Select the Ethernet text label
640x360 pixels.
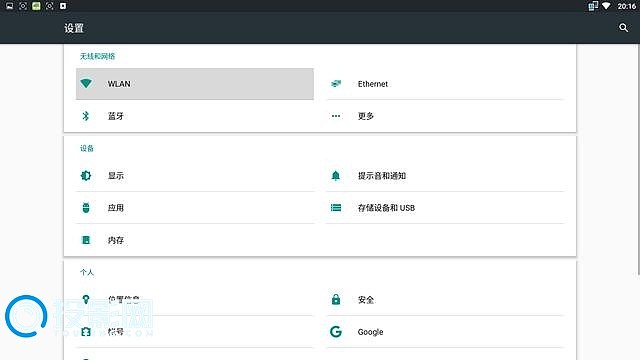pyautogui.click(x=373, y=84)
